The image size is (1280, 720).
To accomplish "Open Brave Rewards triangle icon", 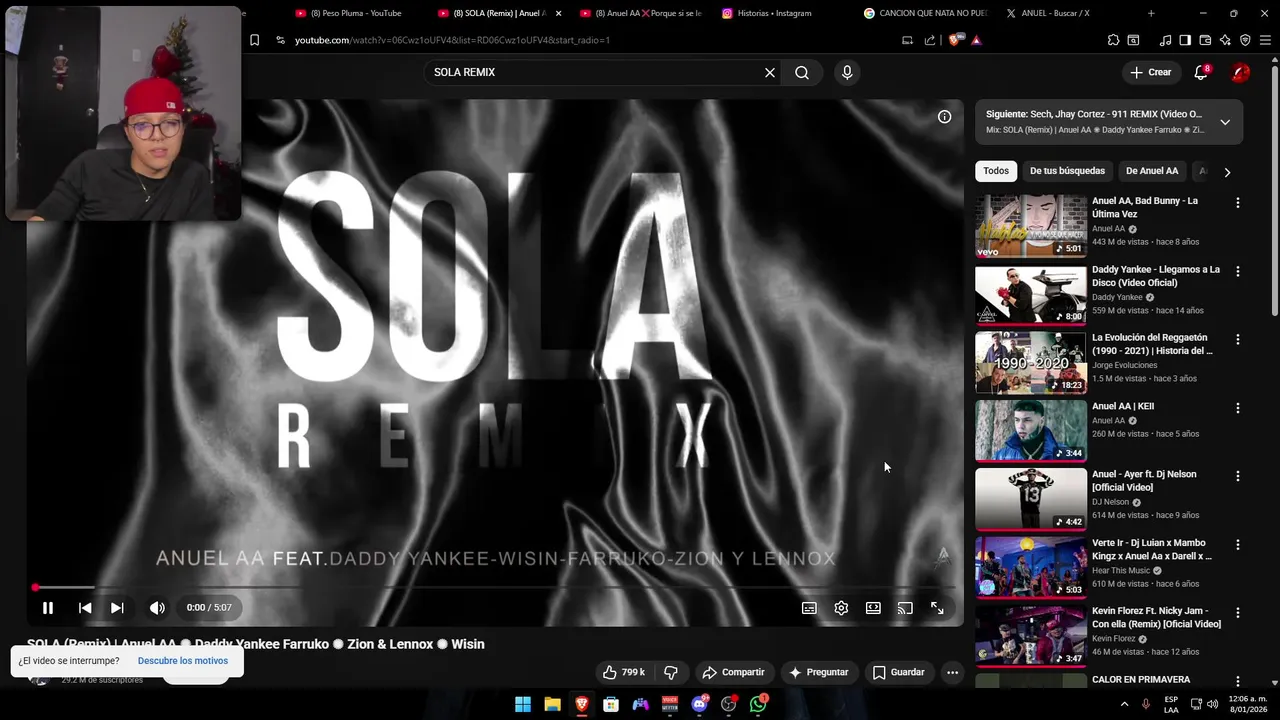I will pyautogui.click(x=976, y=40).
